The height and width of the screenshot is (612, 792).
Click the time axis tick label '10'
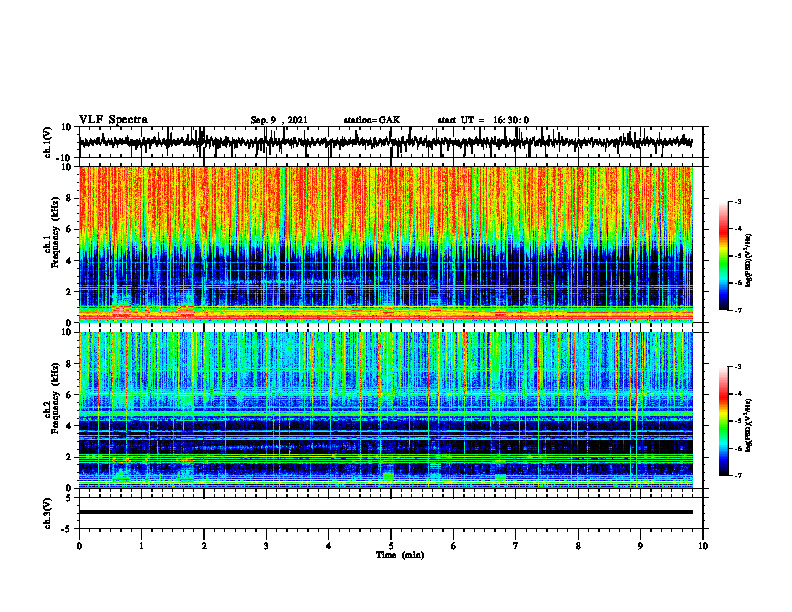703,546
